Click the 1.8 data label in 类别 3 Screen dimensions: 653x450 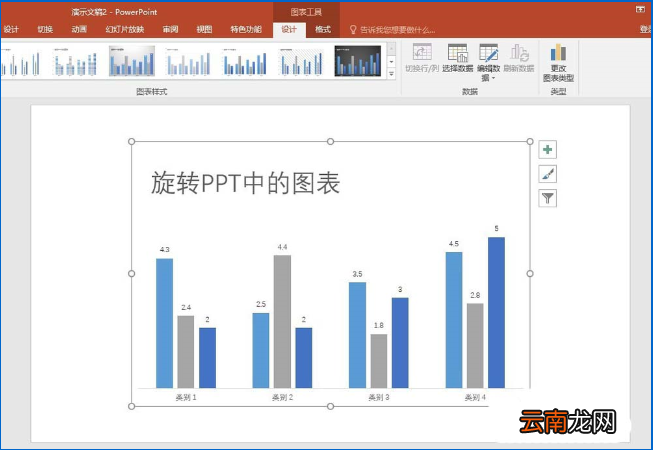[x=379, y=325]
